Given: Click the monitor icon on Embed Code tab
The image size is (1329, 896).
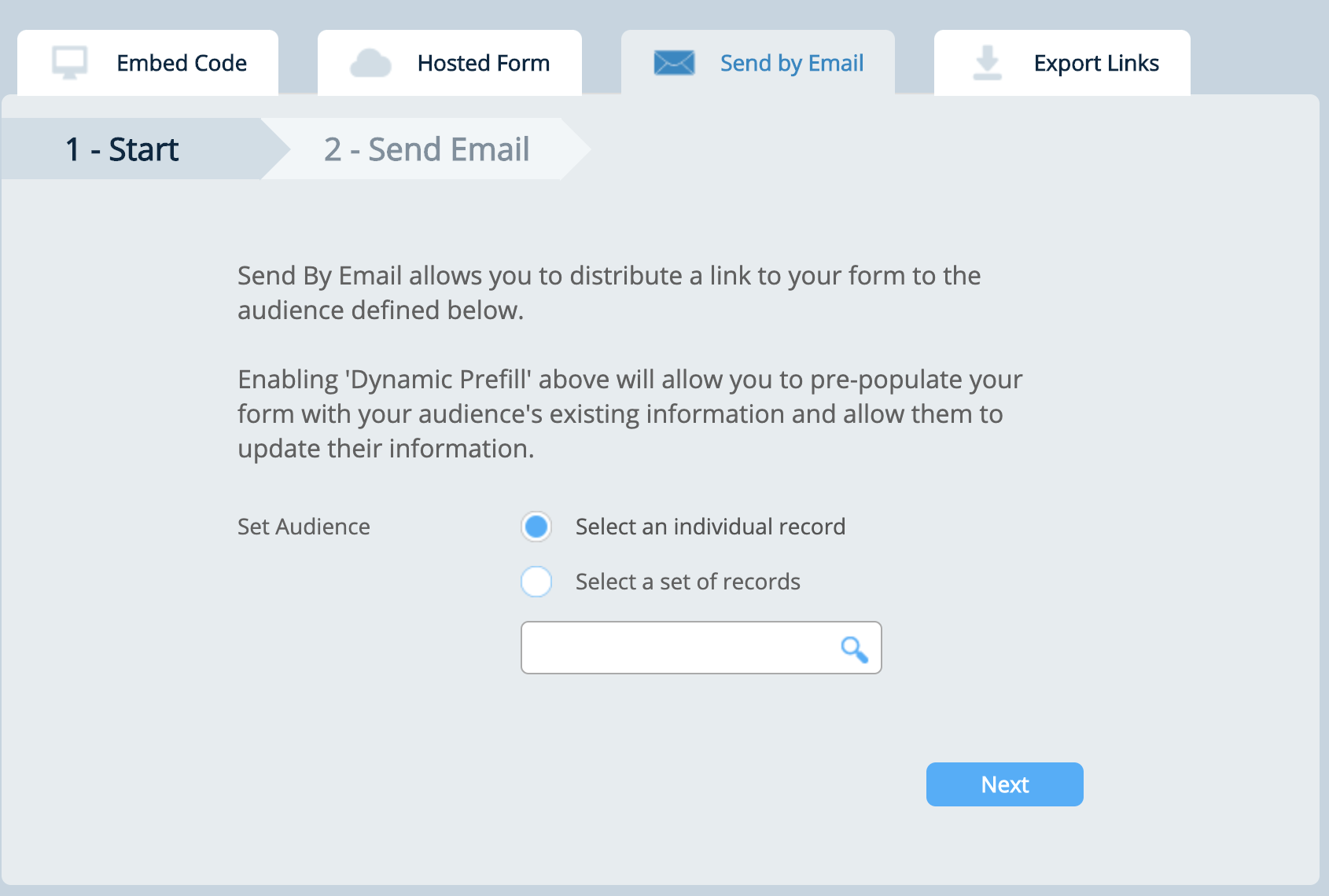Looking at the screenshot, I should coord(71,61).
